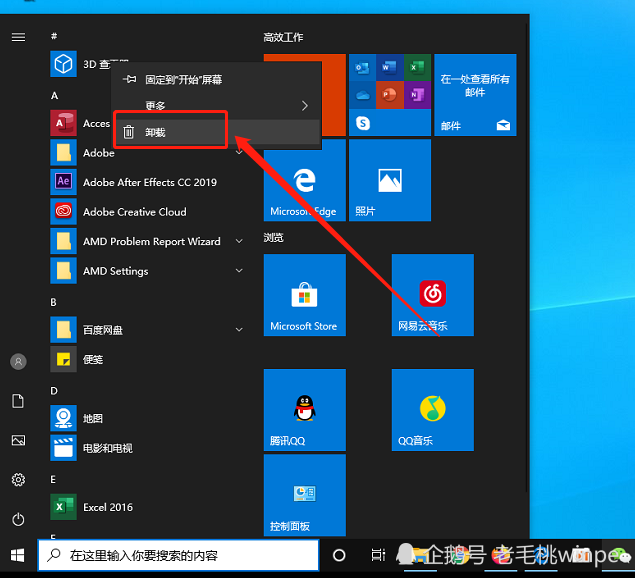Launch the 网易云音乐 tile
The image size is (635, 578).
click(x=432, y=295)
